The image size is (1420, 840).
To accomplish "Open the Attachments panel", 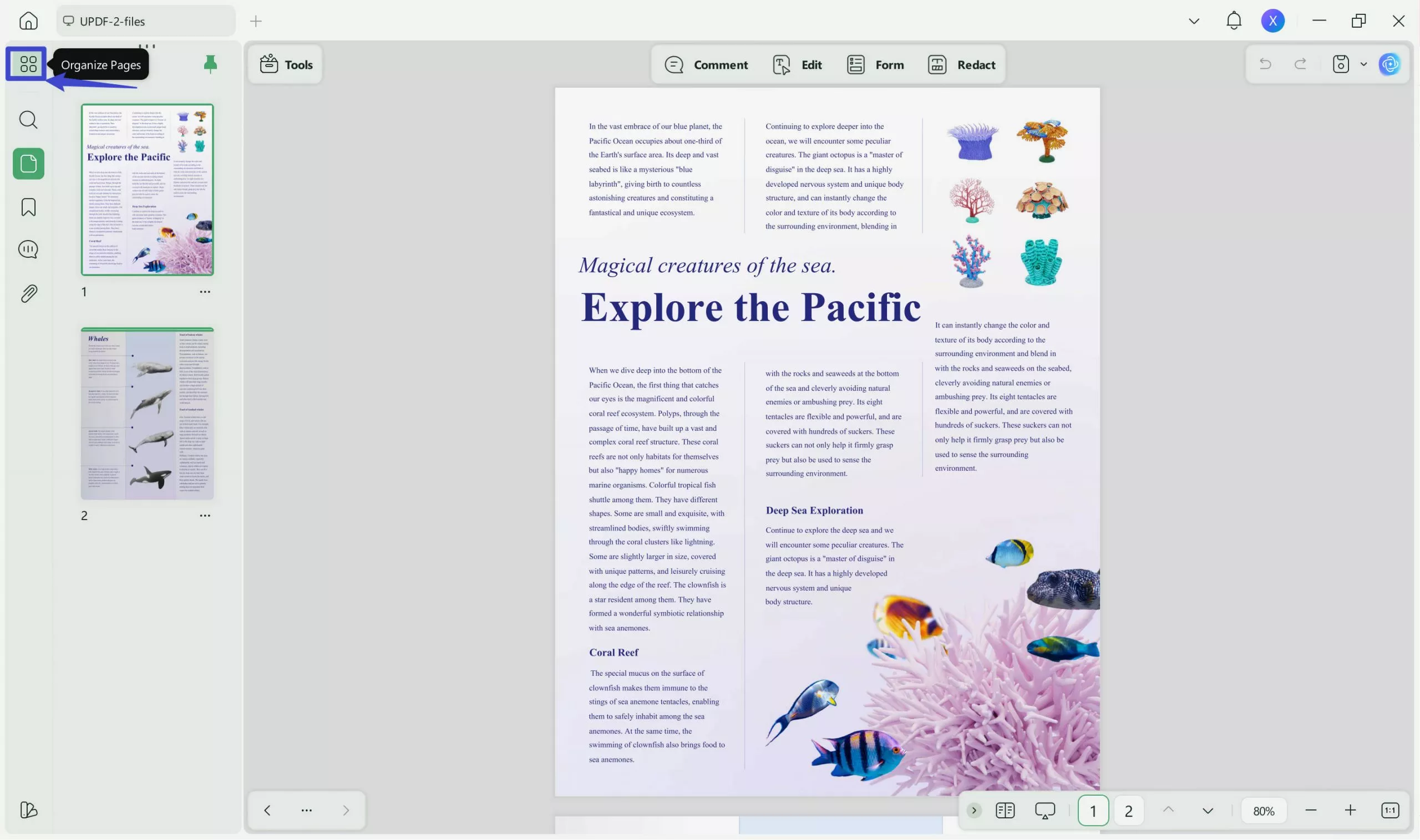I will [x=27, y=293].
